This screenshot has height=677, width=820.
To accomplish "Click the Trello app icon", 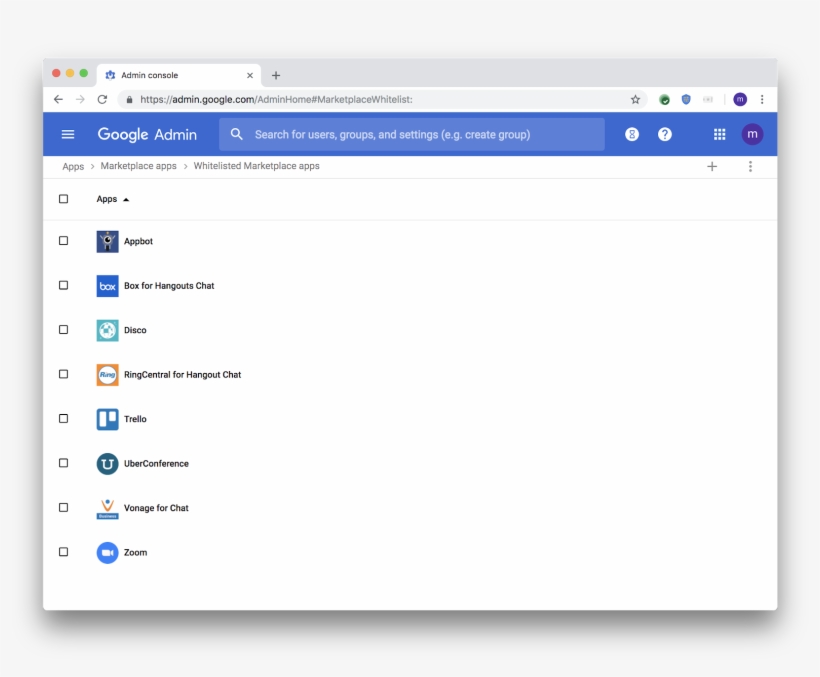I will (x=107, y=419).
